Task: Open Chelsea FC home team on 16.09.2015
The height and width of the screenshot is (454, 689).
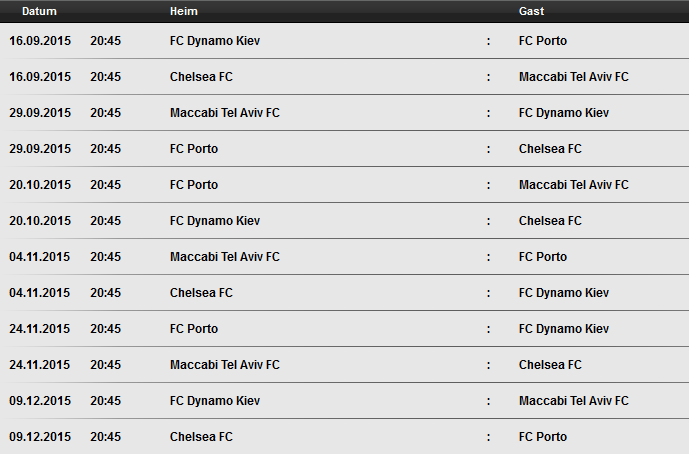Action: tap(201, 77)
